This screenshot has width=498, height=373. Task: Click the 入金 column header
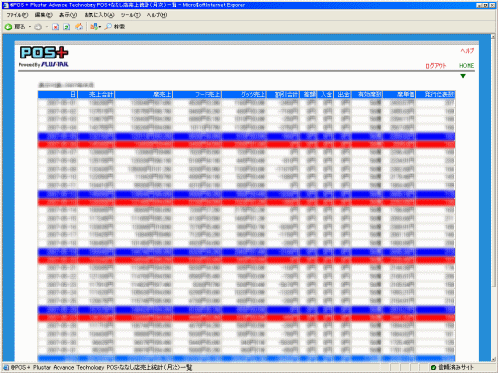(x=325, y=95)
